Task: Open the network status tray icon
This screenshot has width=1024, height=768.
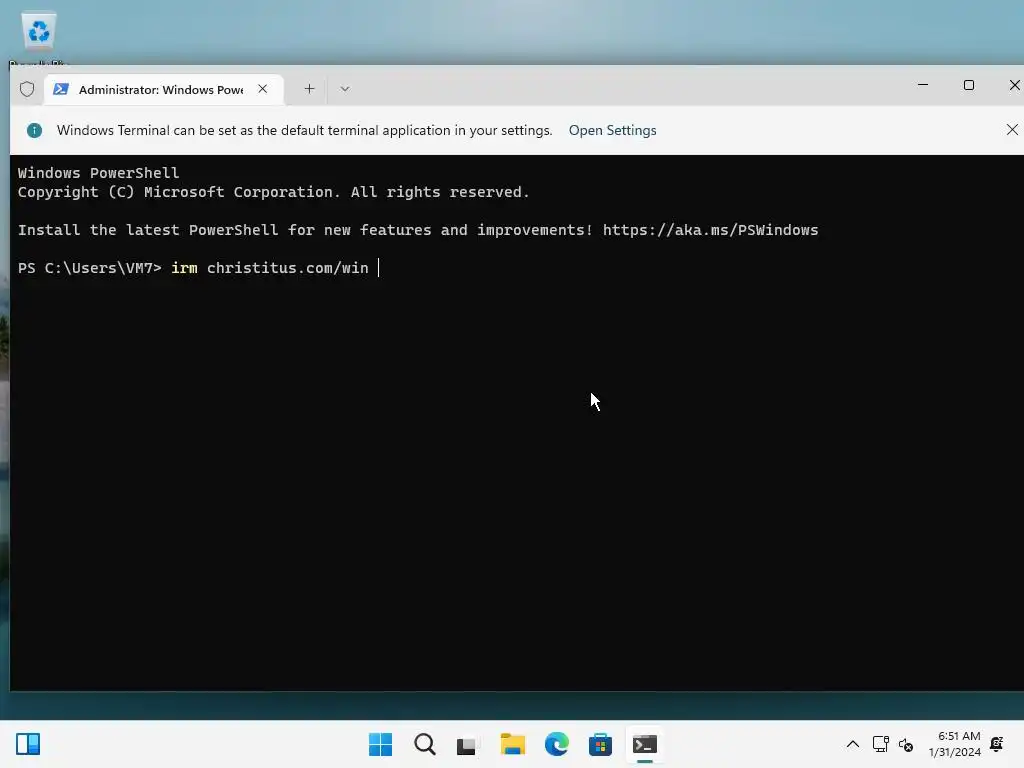Action: (x=880, y=744)
